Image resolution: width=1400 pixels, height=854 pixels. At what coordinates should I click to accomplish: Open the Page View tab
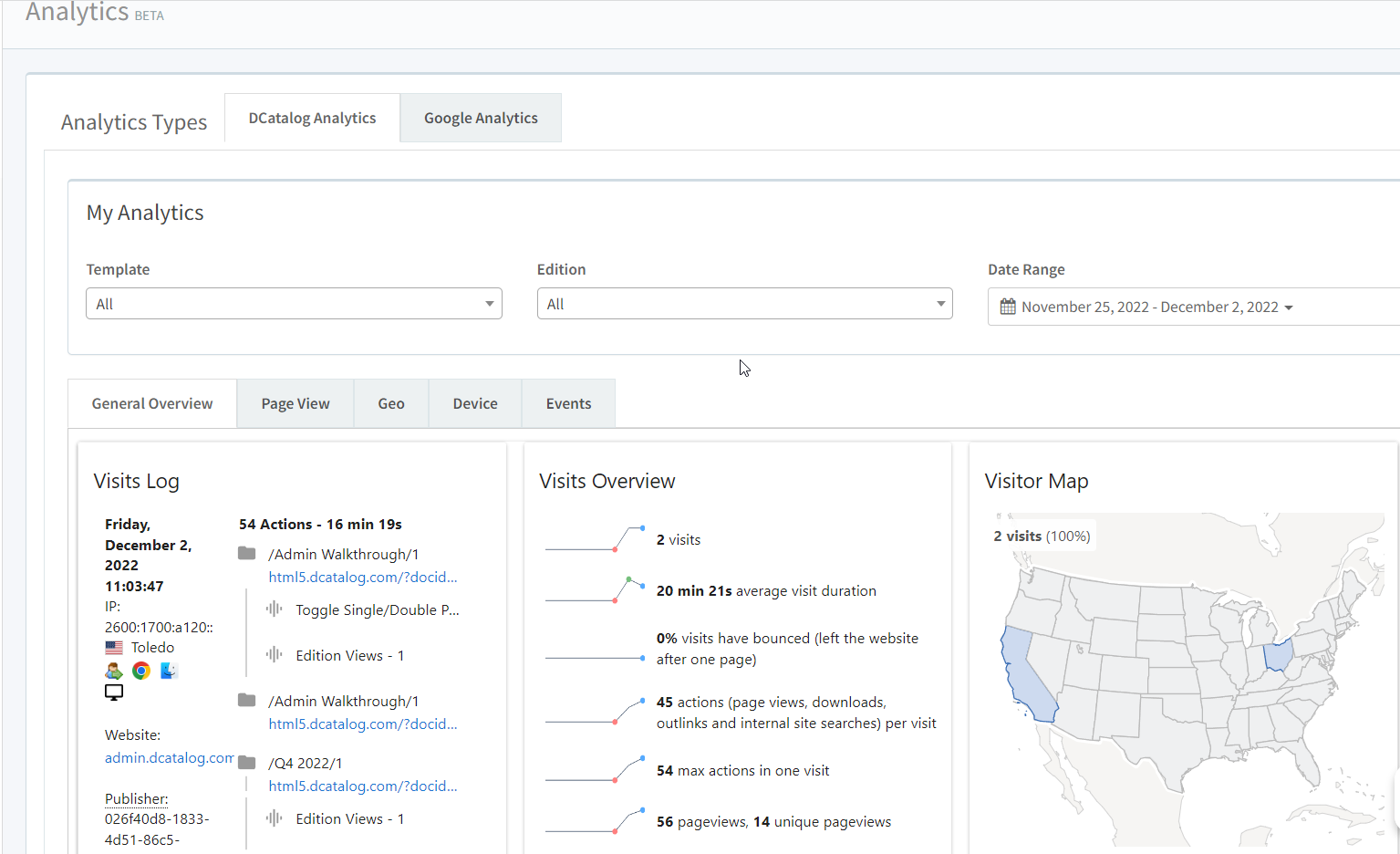pyautogui.click(x=296, y=403)
